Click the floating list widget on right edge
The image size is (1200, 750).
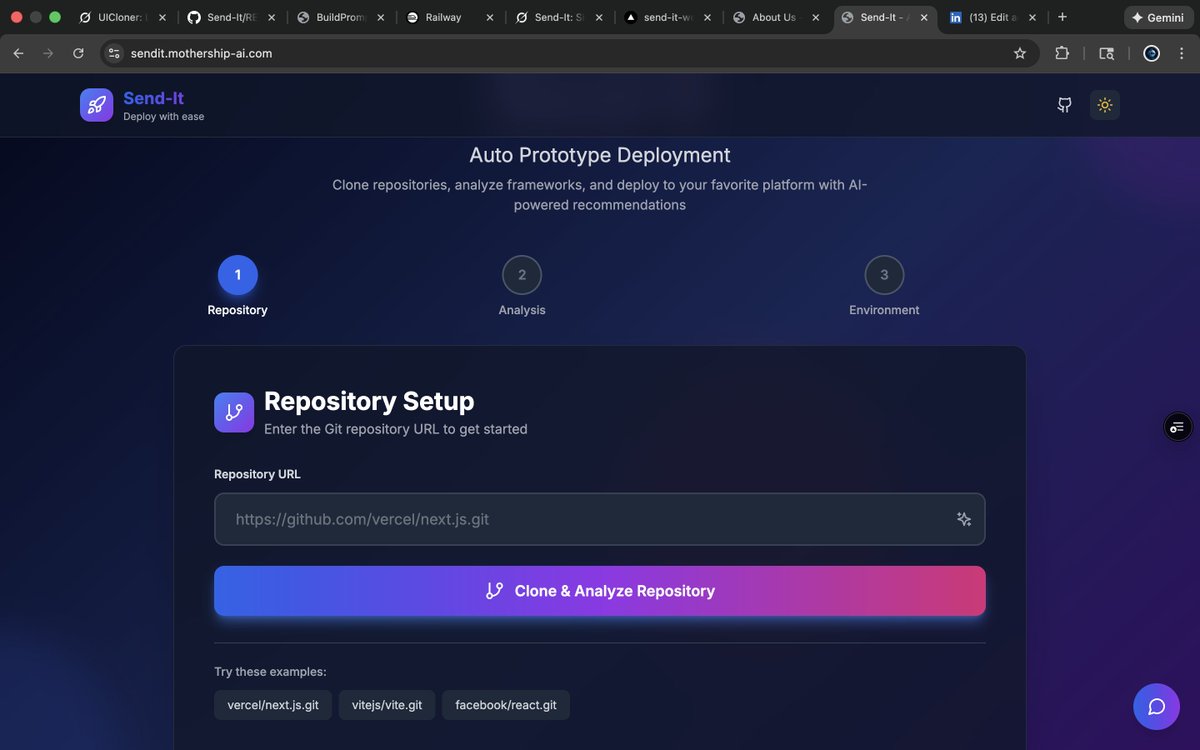1178,427
